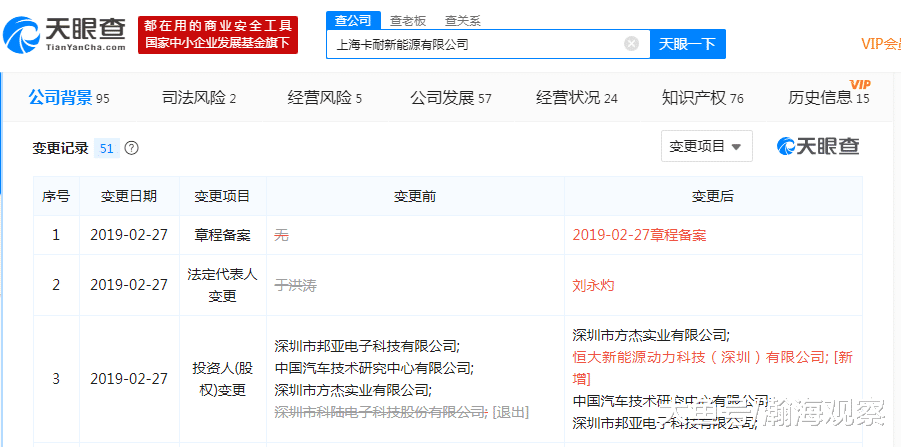
Task: Click 中国汽车技术研究中心有限公司 in 变更前 column
Action: (x=372, y=368)
